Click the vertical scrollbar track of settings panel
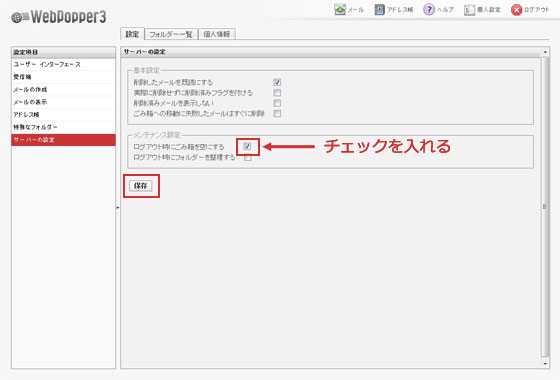 point(545,207)
